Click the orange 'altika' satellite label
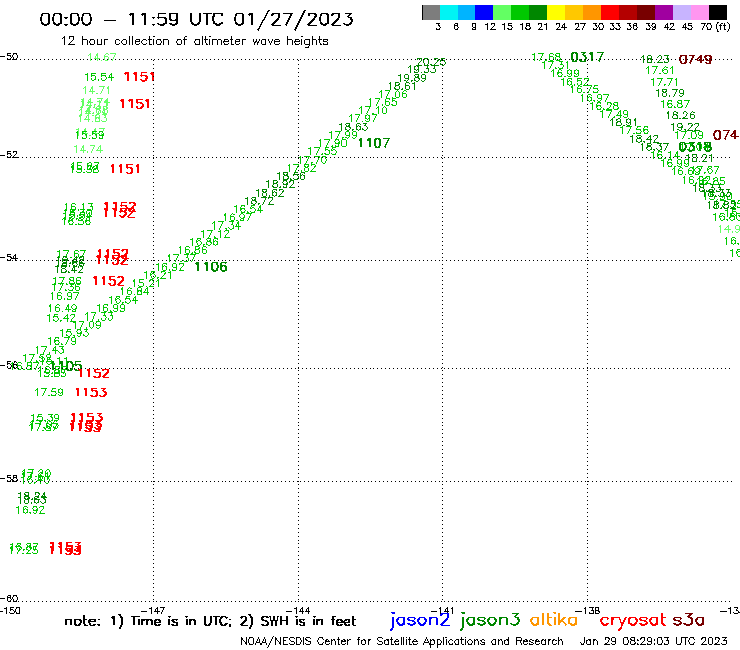This screenshot has width=740, height=650. tap(554, 619)
